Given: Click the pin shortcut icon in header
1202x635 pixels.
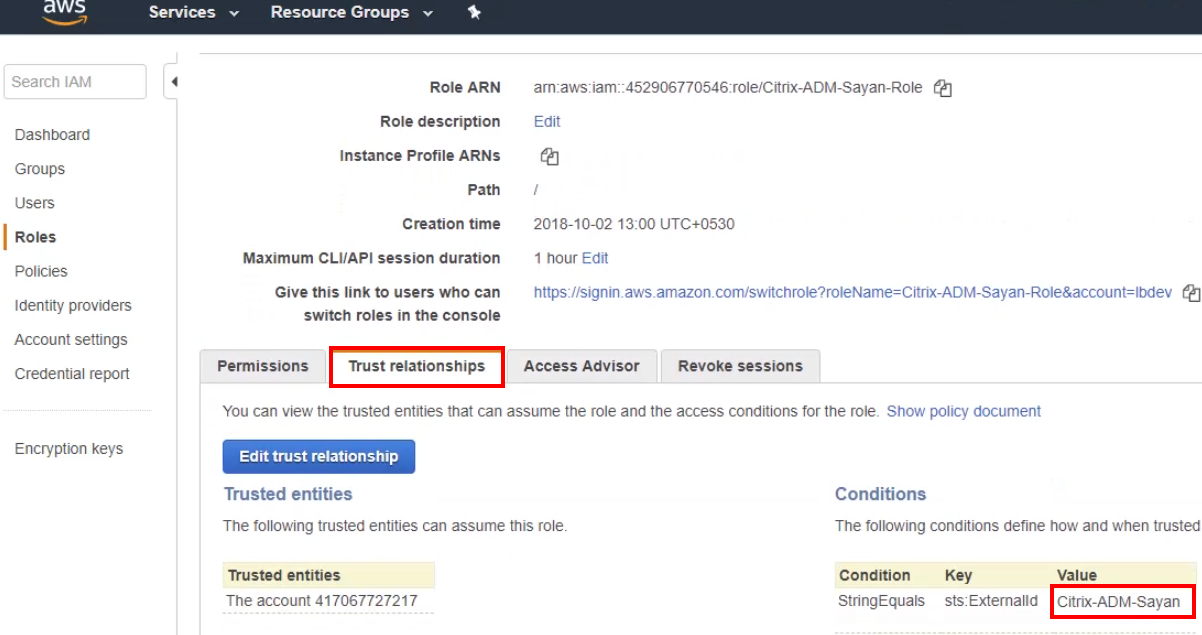Looking at the screenshot, I should [x=474, y=13].
